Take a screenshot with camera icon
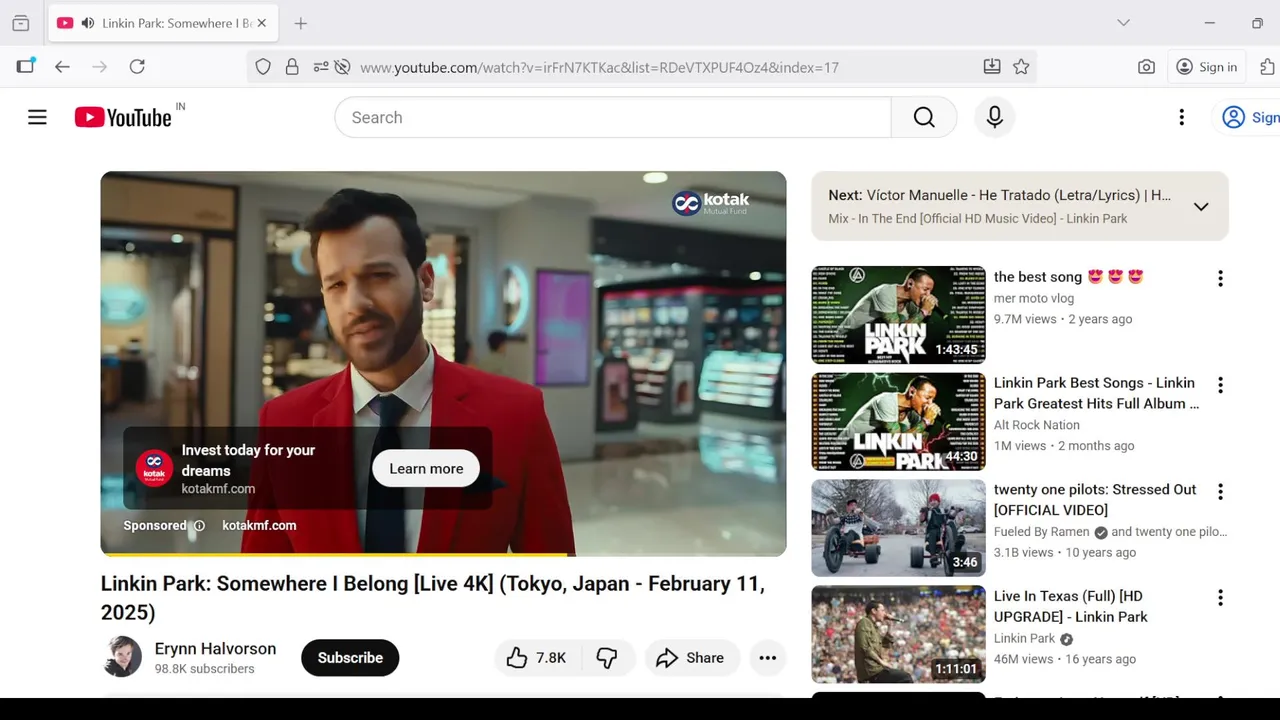 click(1146, 67)
